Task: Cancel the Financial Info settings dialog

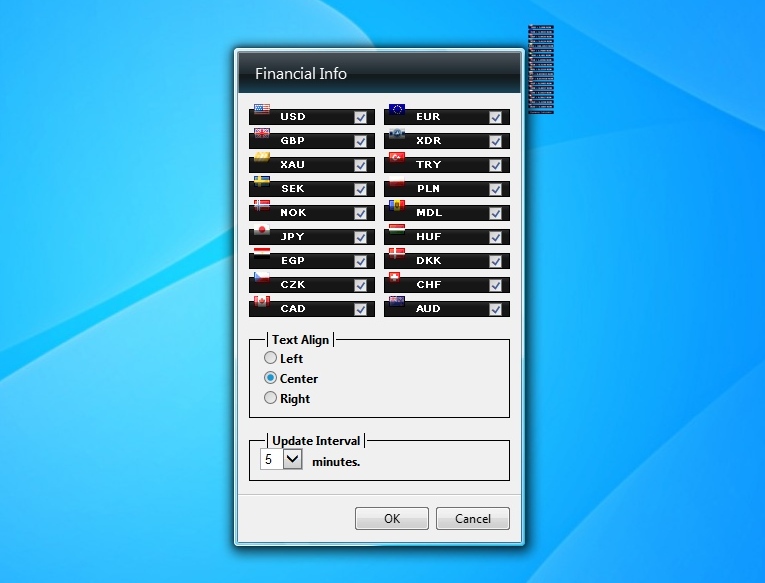Action: pyautogui.click(x=473, y=518)
